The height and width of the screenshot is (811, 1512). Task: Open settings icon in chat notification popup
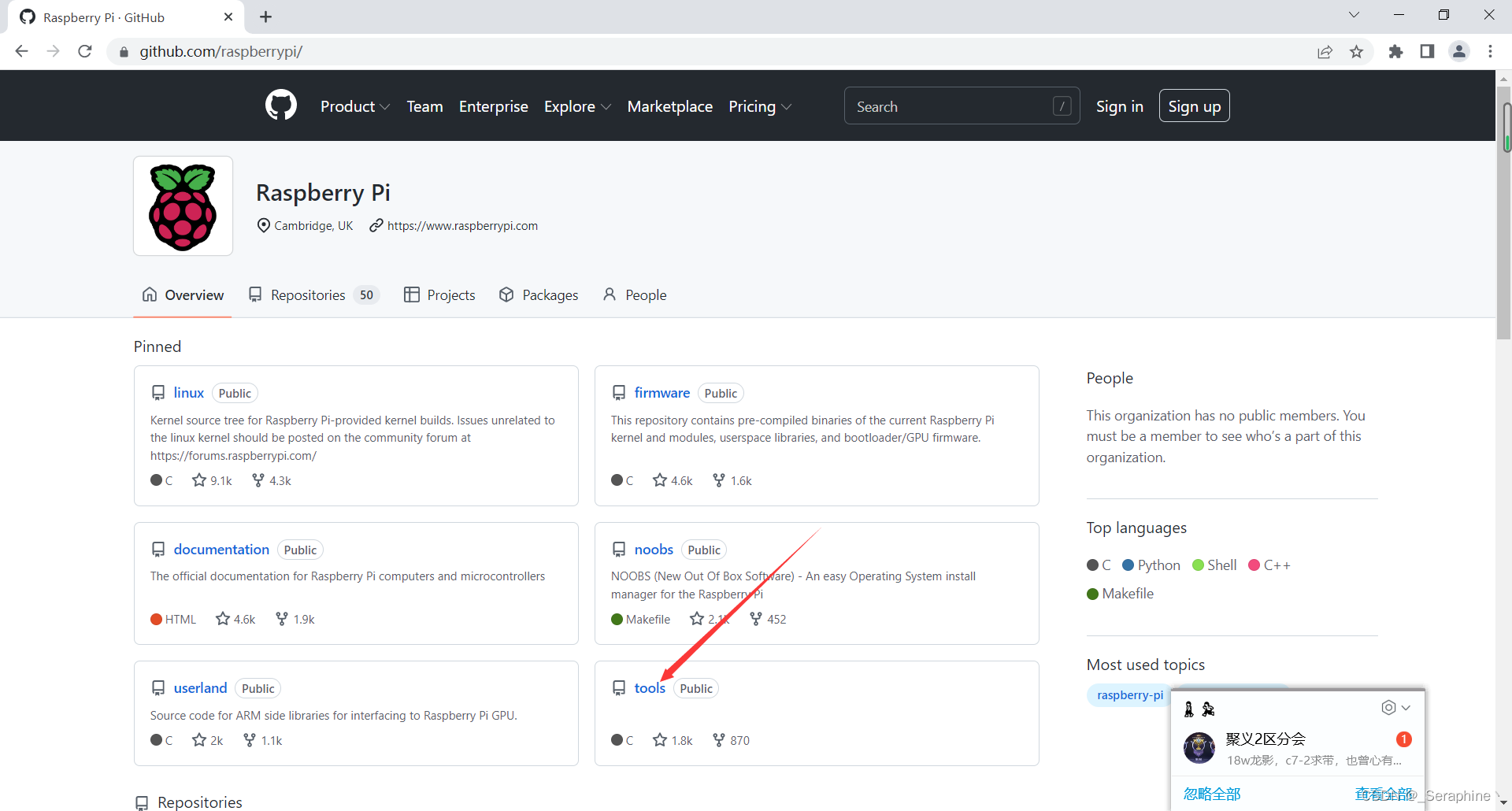pos(1388,708)
